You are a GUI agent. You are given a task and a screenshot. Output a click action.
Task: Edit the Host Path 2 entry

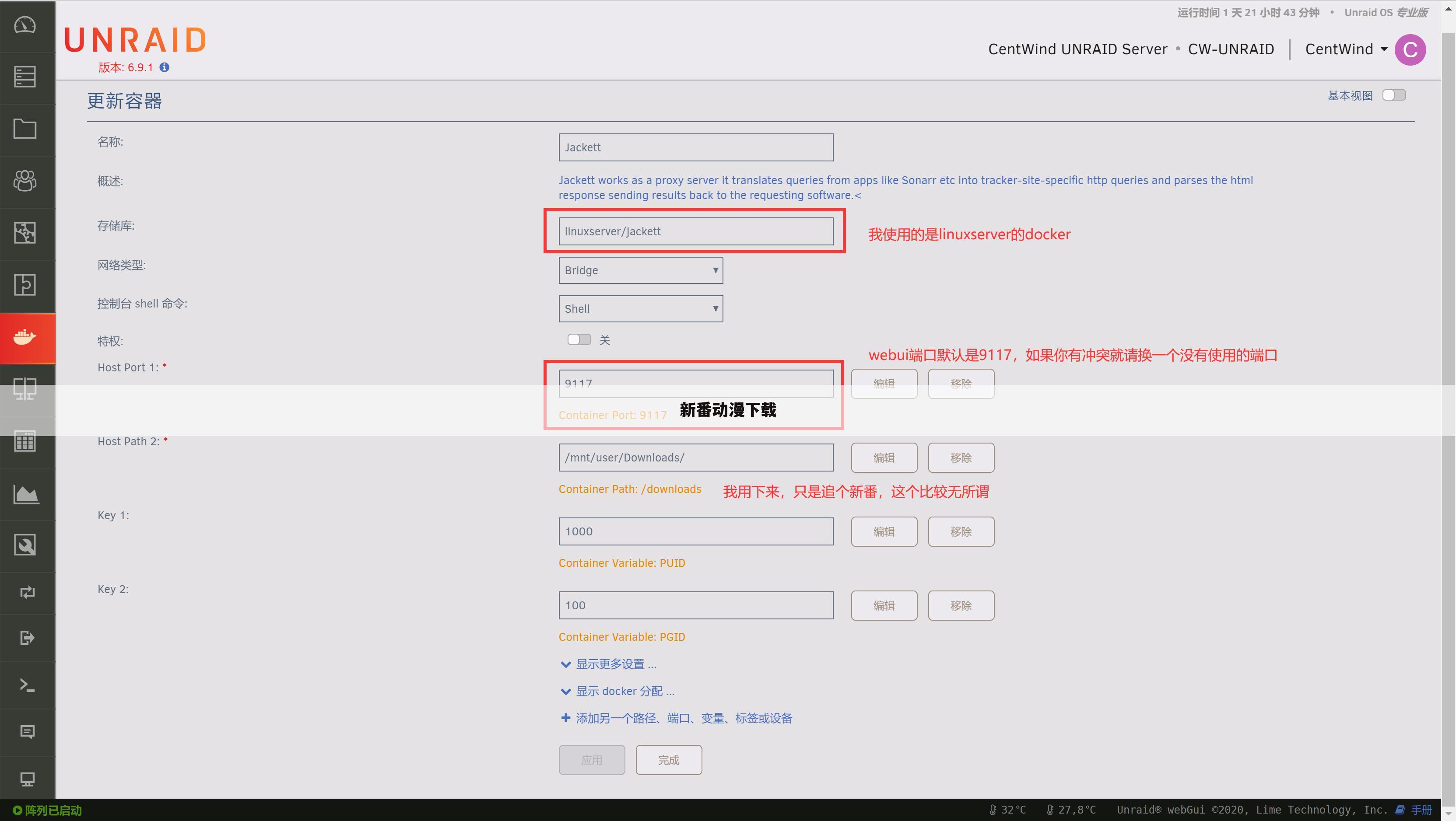[x=884, y=458]
